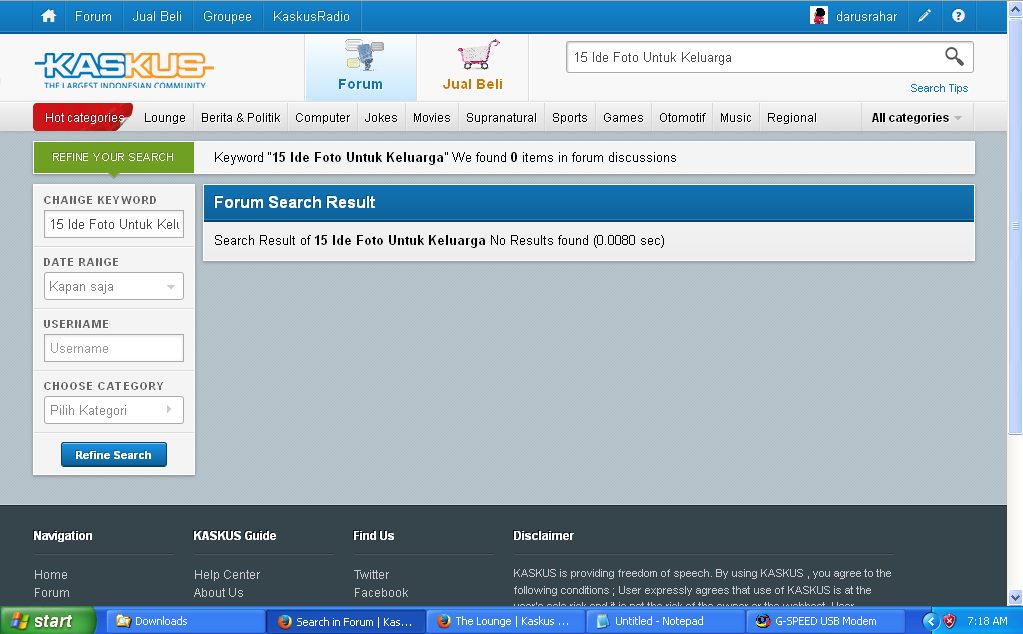Open the Pilih Kategori category selector

click(x=114, y=410)
